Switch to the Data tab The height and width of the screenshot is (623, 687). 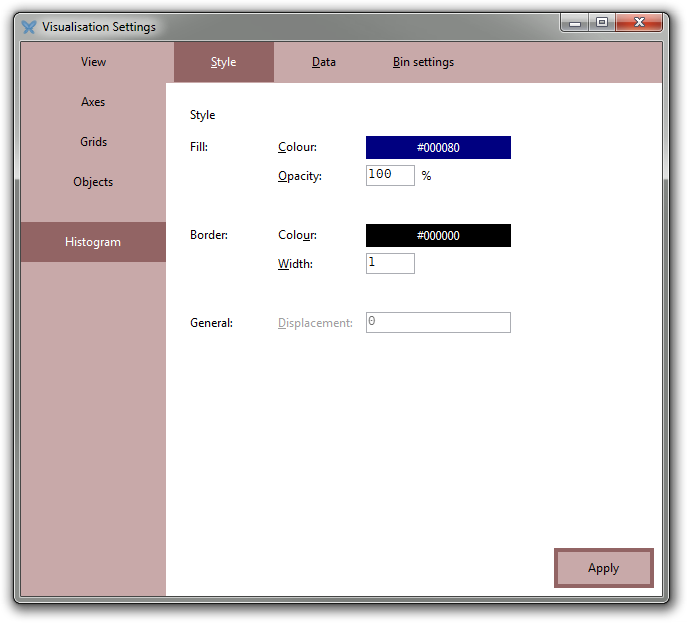coord(323,62)
